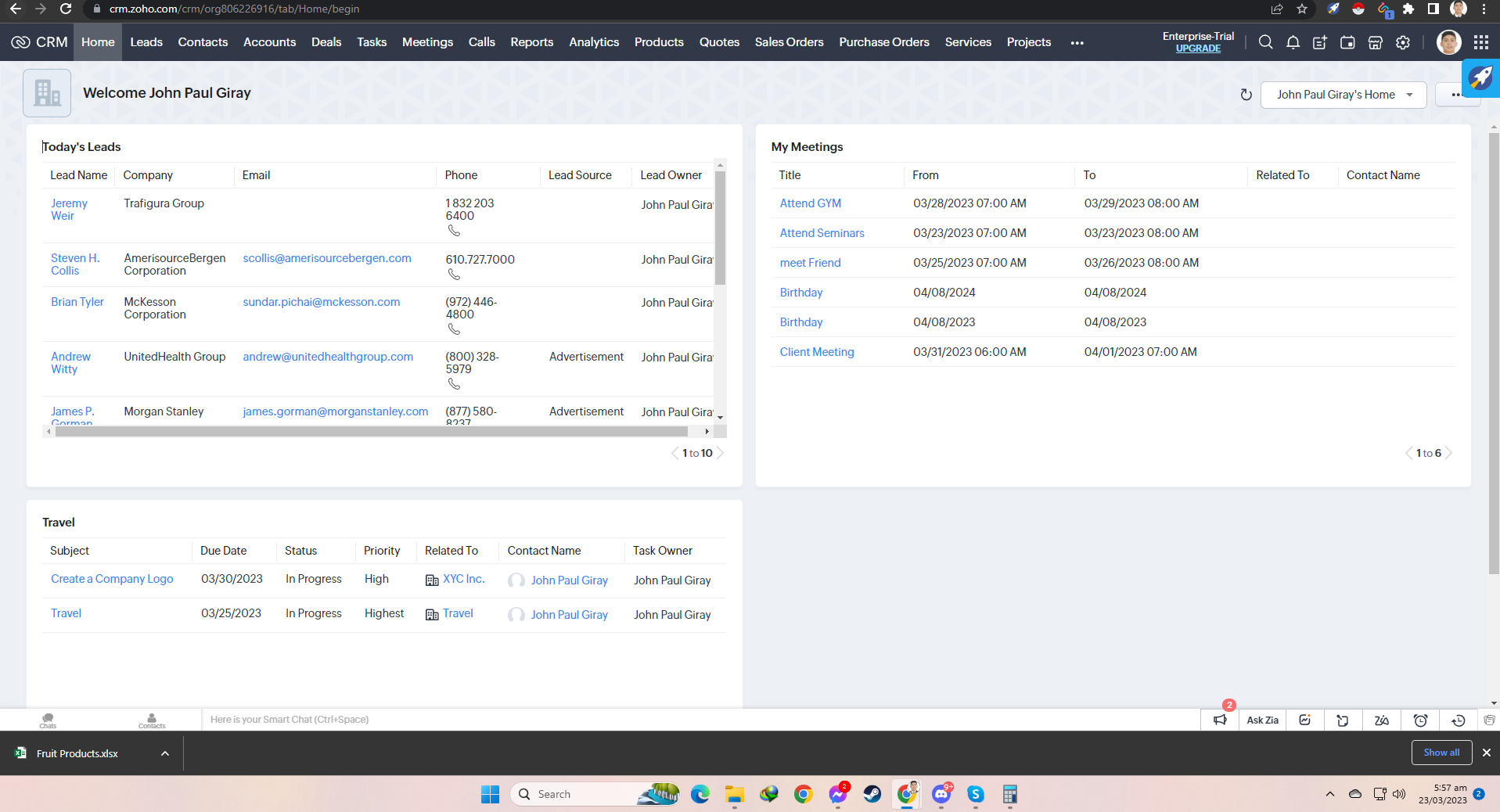Screen dimensions: 1500x812
Task: Open the Fruit Products.xlsx downloaded file
Action: coord(77,753)
